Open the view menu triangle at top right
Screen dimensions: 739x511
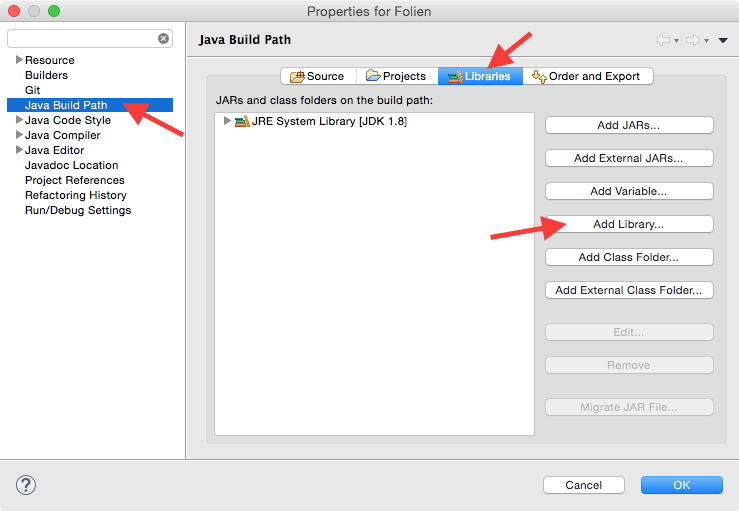723,40
